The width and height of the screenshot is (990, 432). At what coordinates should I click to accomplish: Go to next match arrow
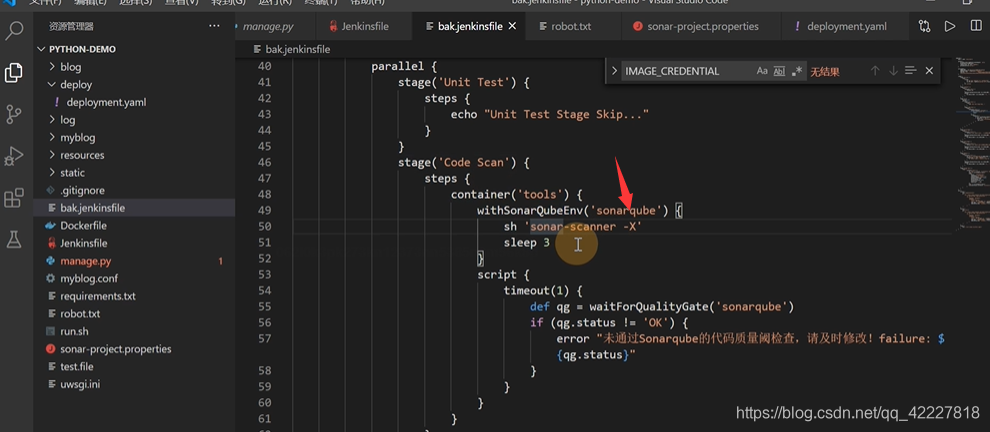[x=893, y=71]
